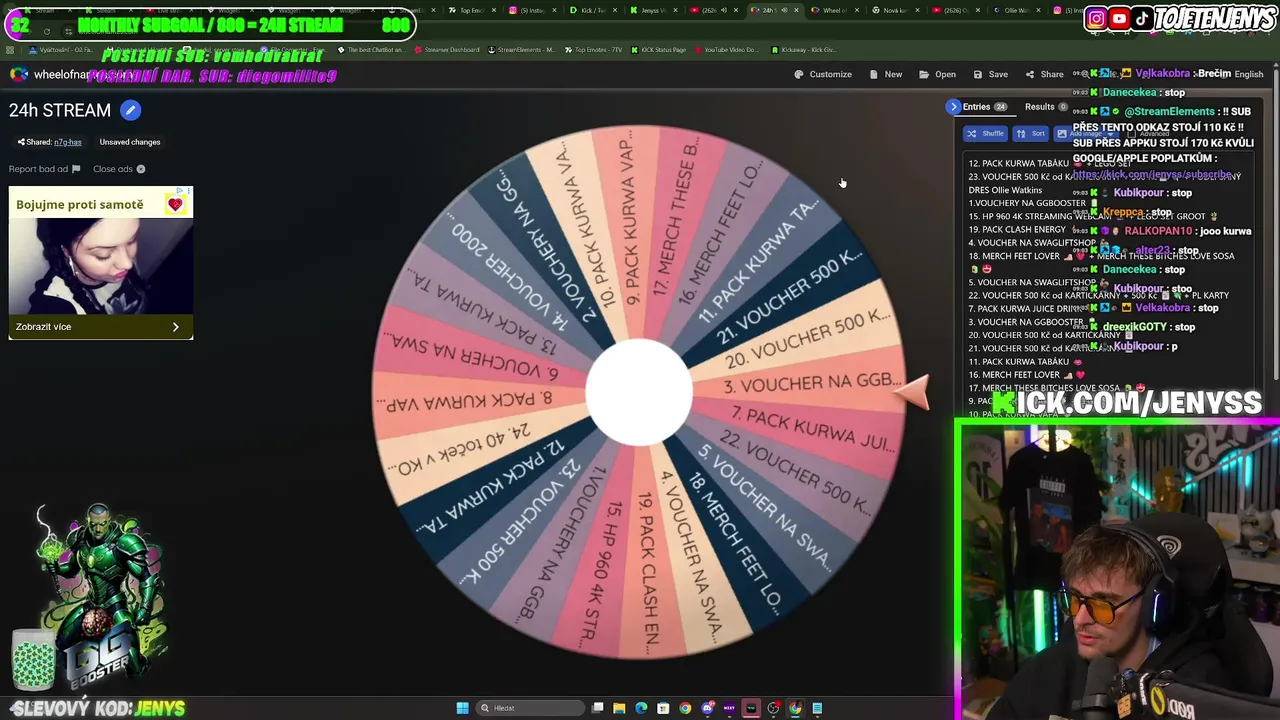Image resolution: width=1280 pixels, height=720 pixels.
Task: Click the Share button
Action: pos(1044,74)
